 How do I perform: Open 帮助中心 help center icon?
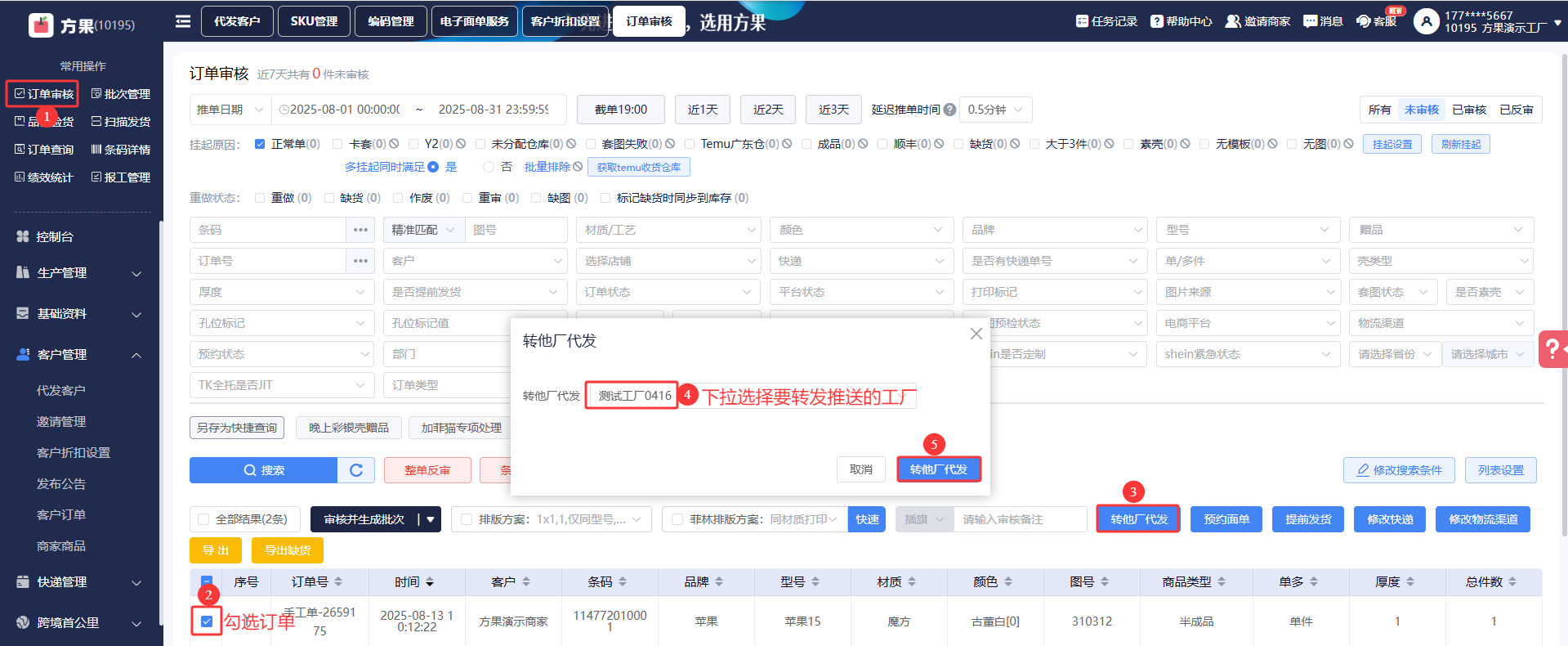(1156, 21)
